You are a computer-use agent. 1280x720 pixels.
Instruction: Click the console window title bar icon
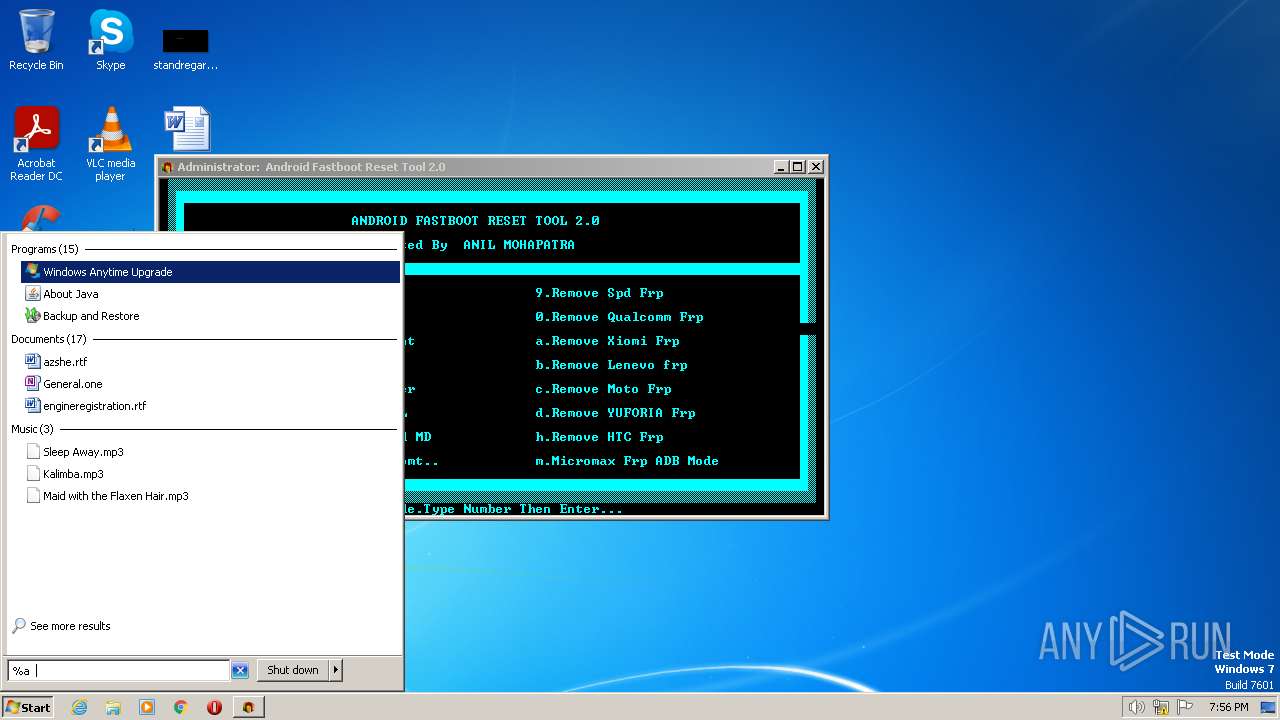(168, 167)
